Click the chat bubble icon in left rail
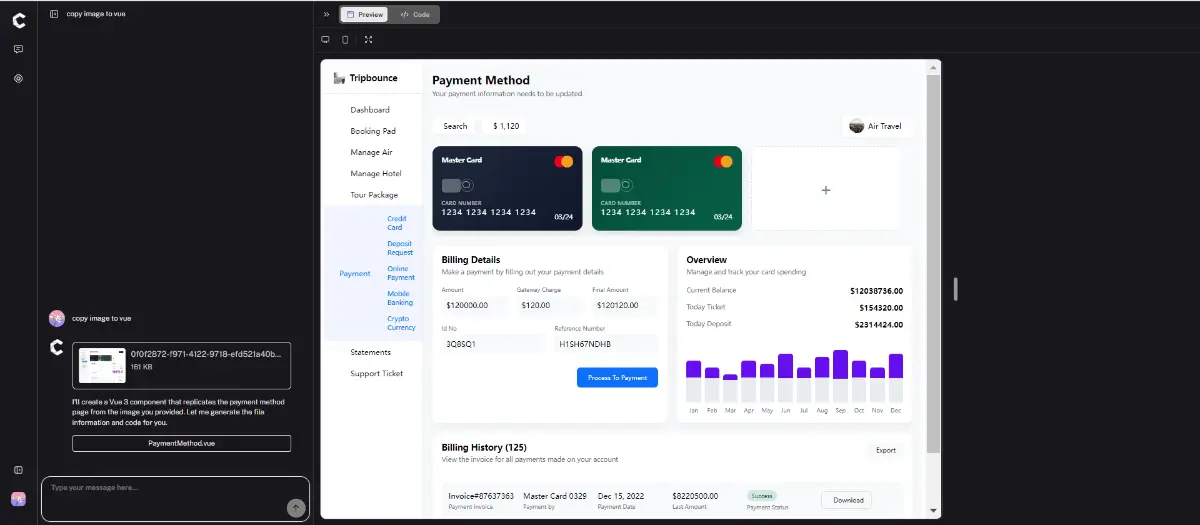 tap(18, 49)
